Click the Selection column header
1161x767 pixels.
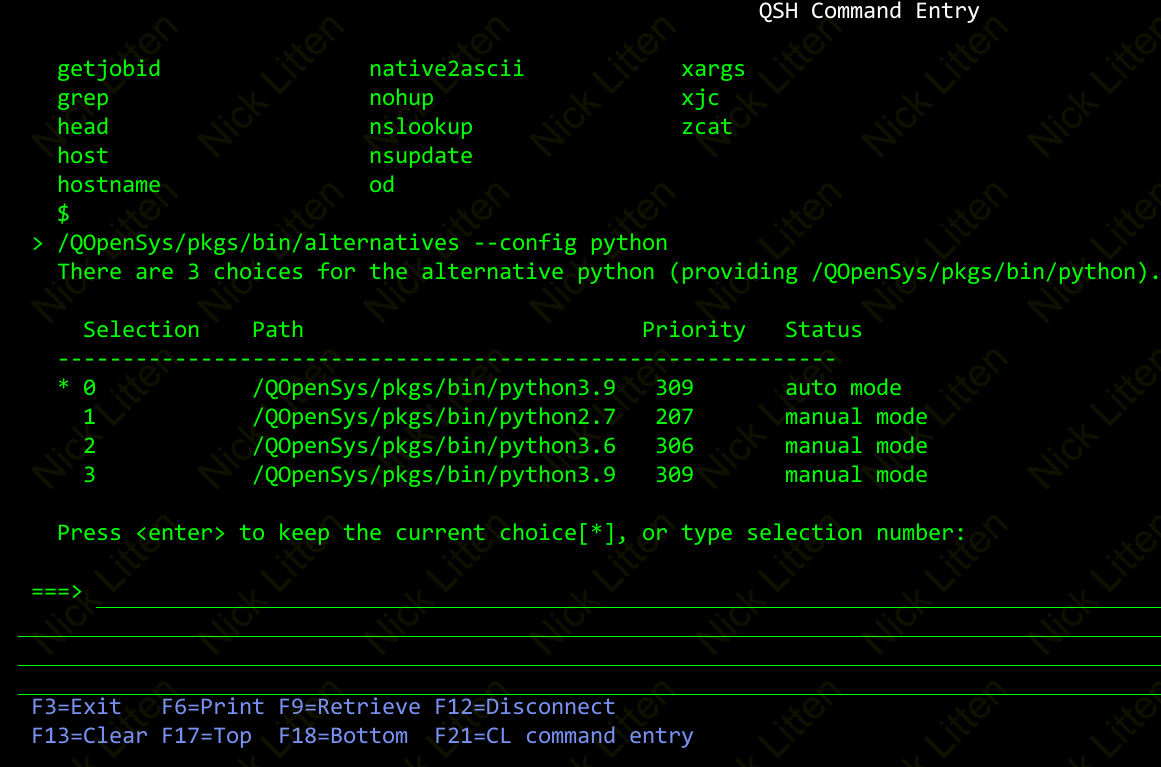tap(141, 329)
